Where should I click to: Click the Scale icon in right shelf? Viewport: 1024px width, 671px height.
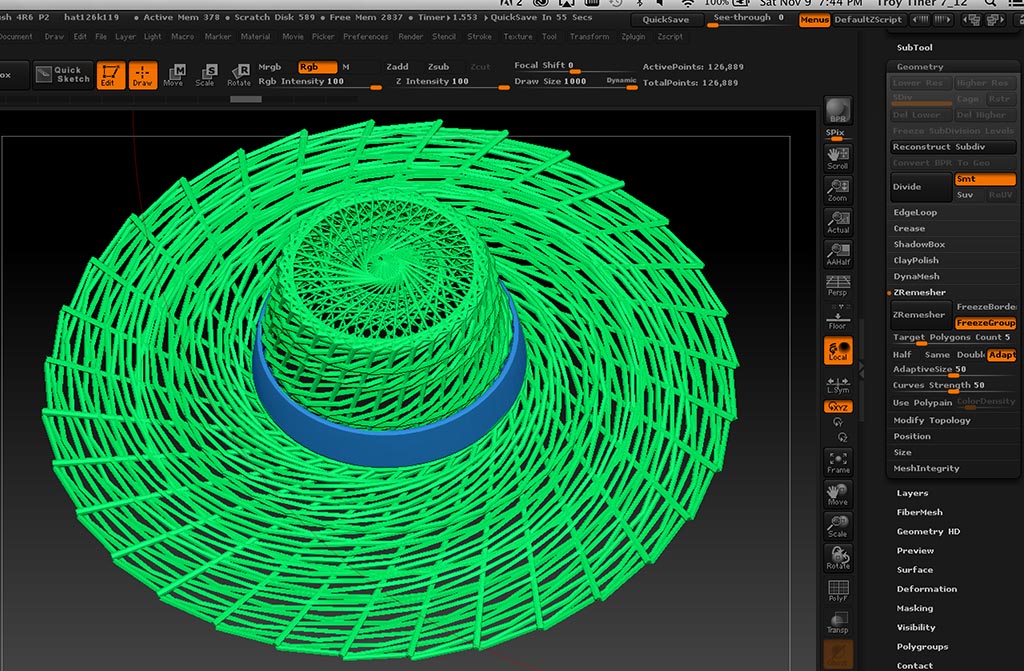(x=838, y=527)
